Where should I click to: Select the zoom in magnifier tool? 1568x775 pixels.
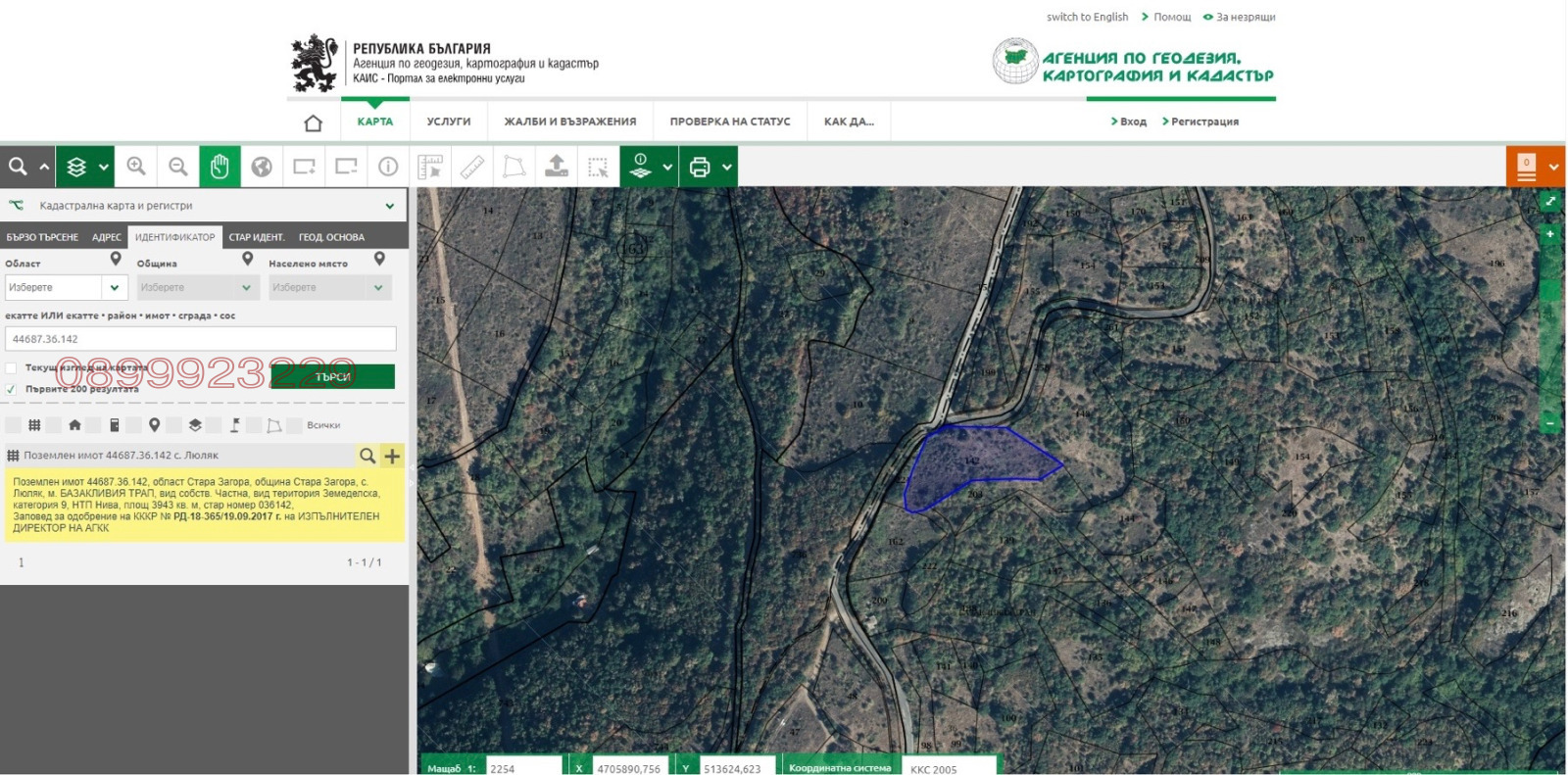tap(136, 167)
